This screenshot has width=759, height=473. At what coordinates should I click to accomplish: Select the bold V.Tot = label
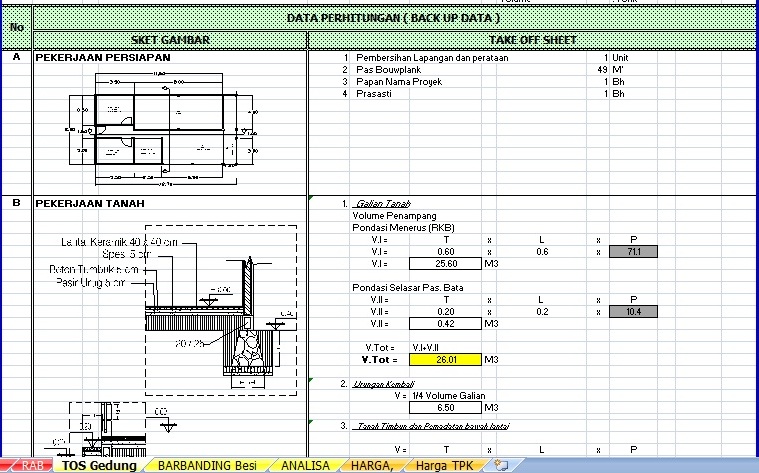coord(380,360)
